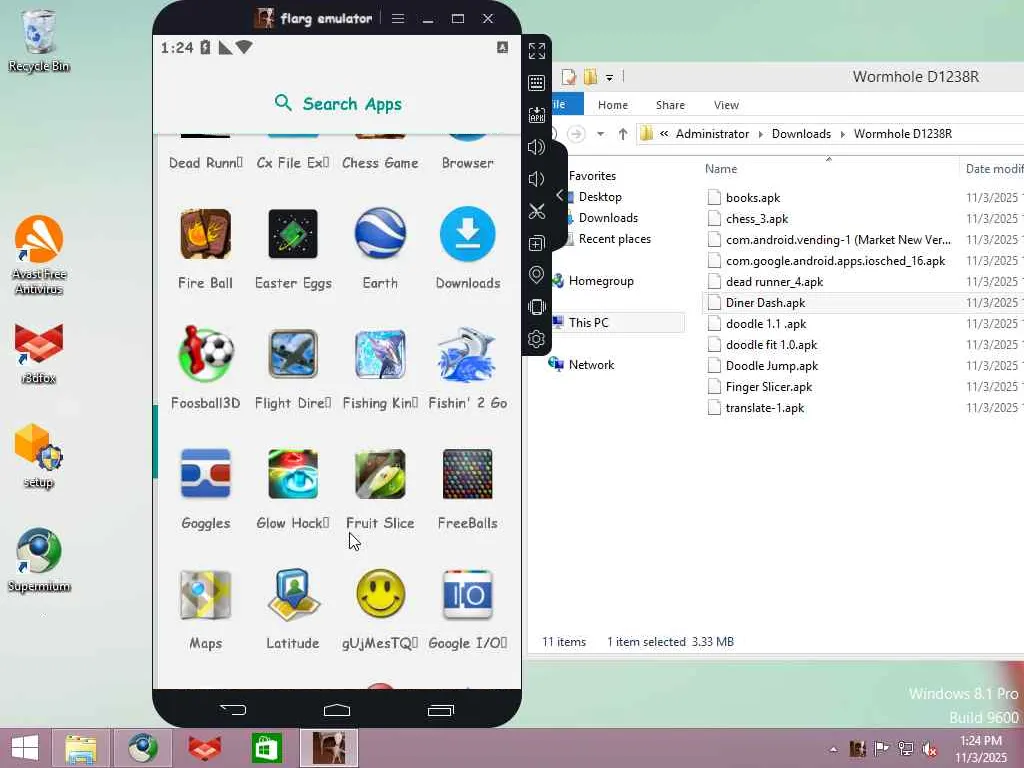Click the scissors screenshot icon in emulator sidebar
Screen dimensions: 1024x768
pos(537,211)
